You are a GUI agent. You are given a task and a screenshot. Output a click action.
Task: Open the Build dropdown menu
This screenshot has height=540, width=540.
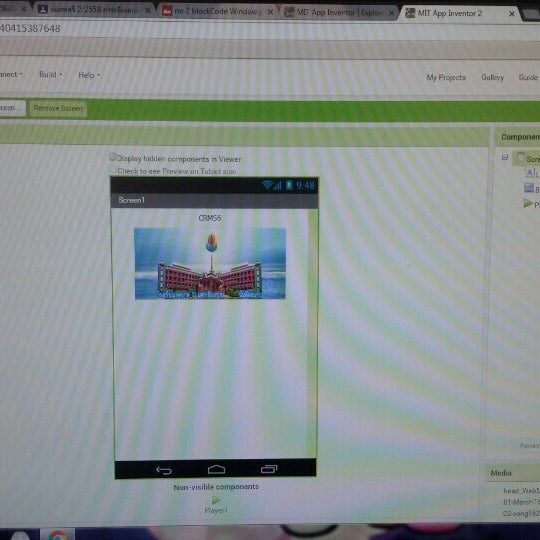point(51,74)
